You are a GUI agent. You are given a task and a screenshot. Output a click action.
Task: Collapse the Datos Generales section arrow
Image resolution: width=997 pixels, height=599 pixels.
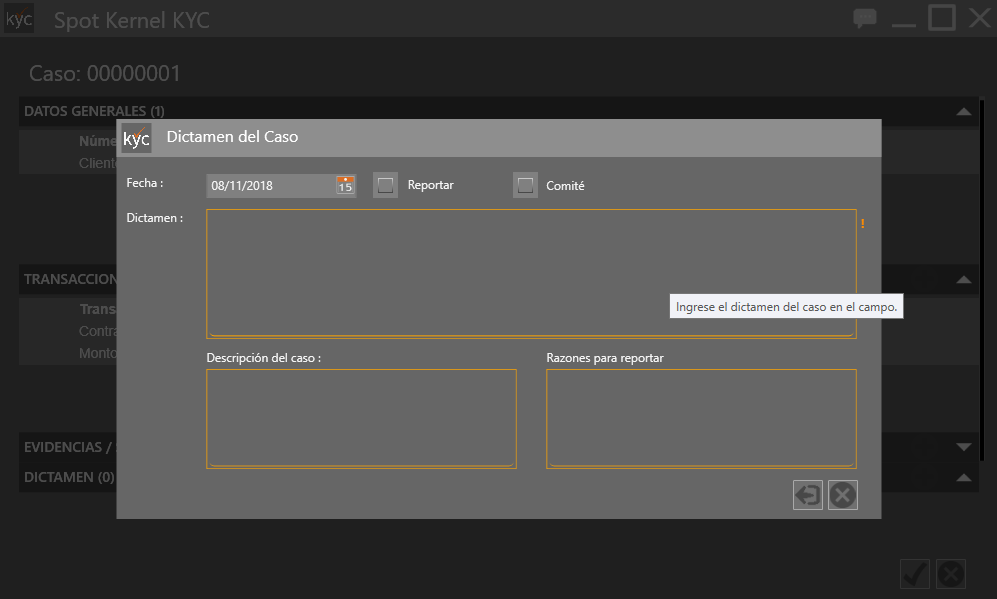[963, 112]
